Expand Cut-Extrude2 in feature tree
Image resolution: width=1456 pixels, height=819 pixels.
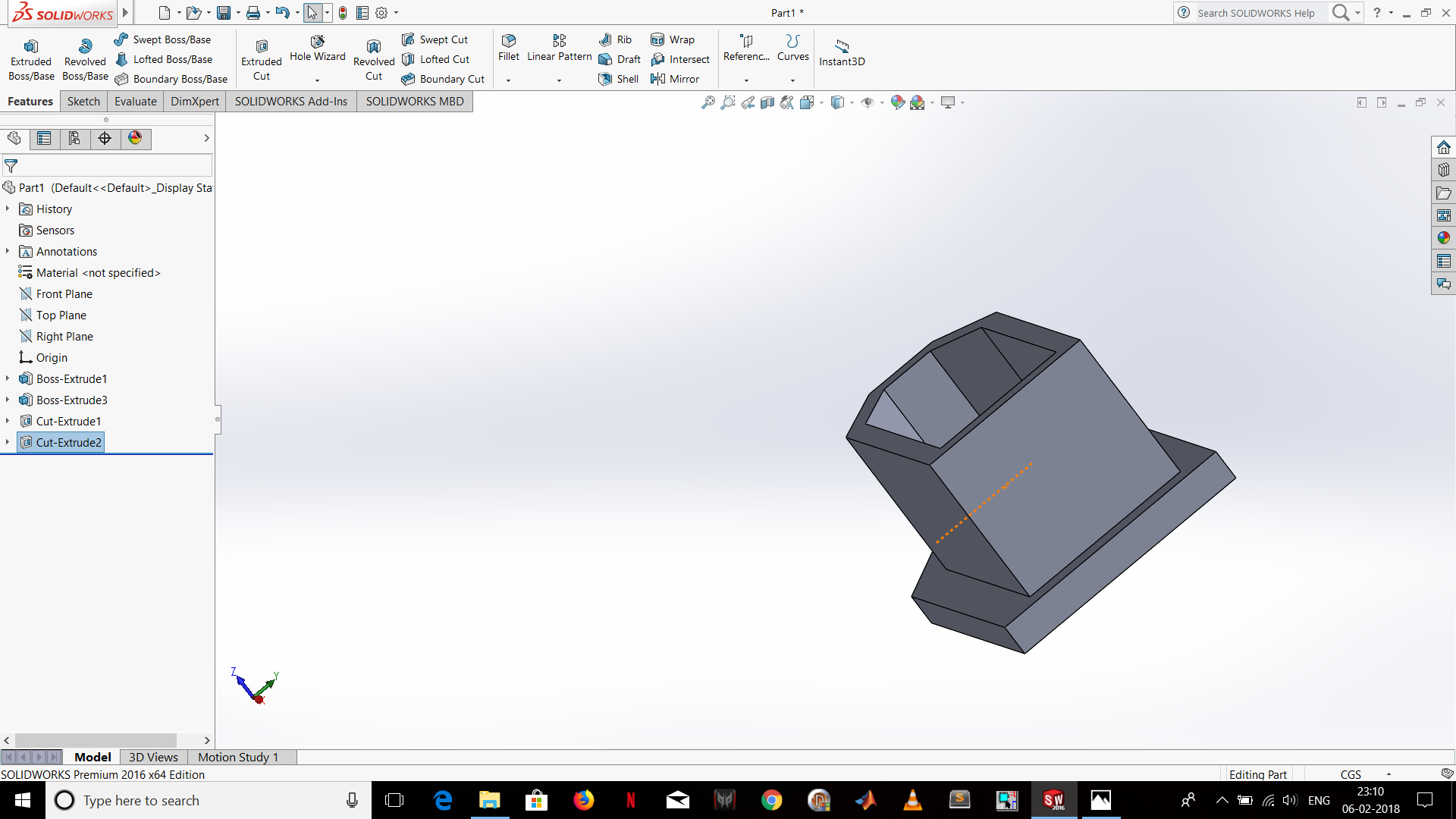click(x=8, y=442)
